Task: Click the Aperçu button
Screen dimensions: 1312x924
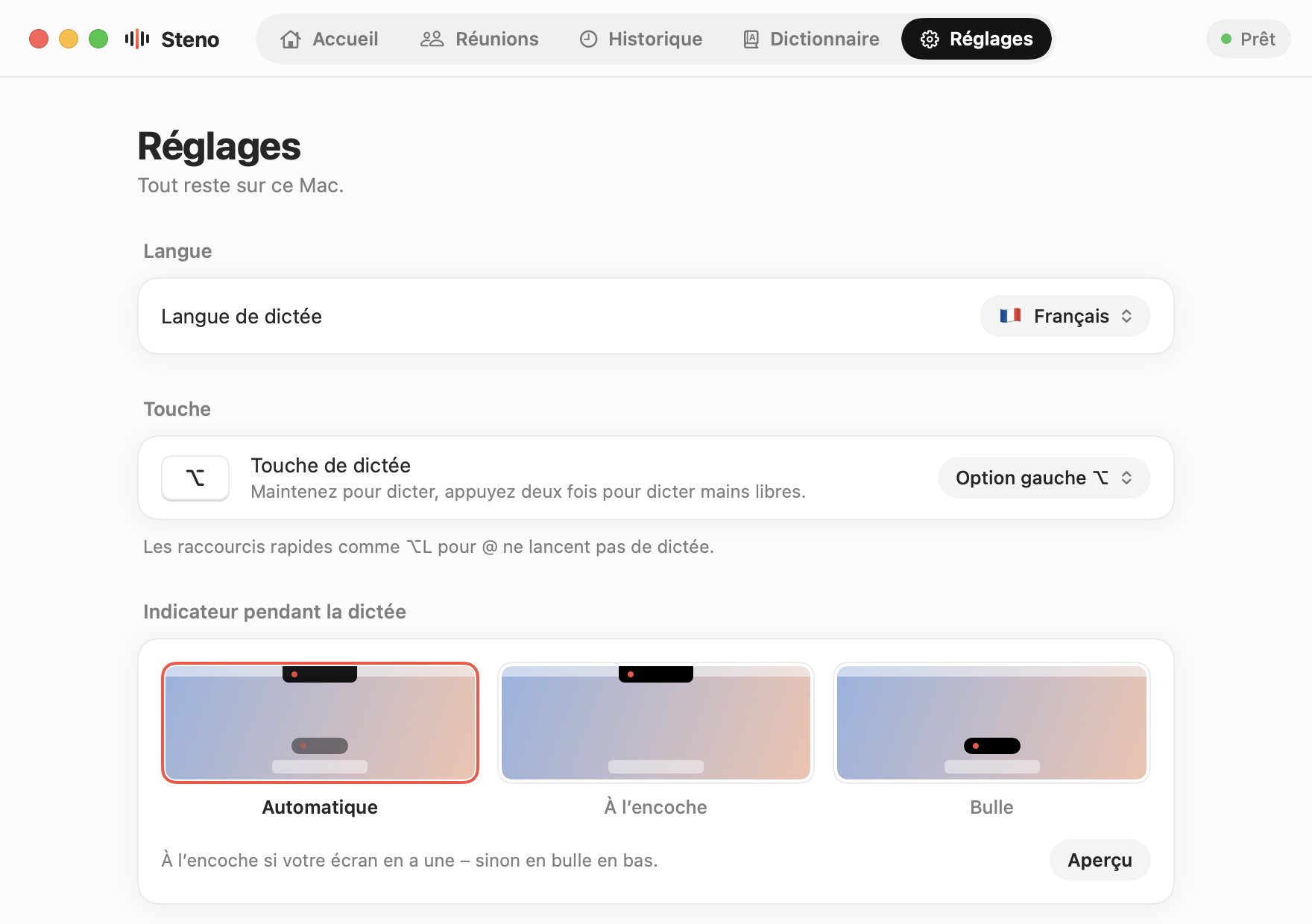Action: 1100,860
